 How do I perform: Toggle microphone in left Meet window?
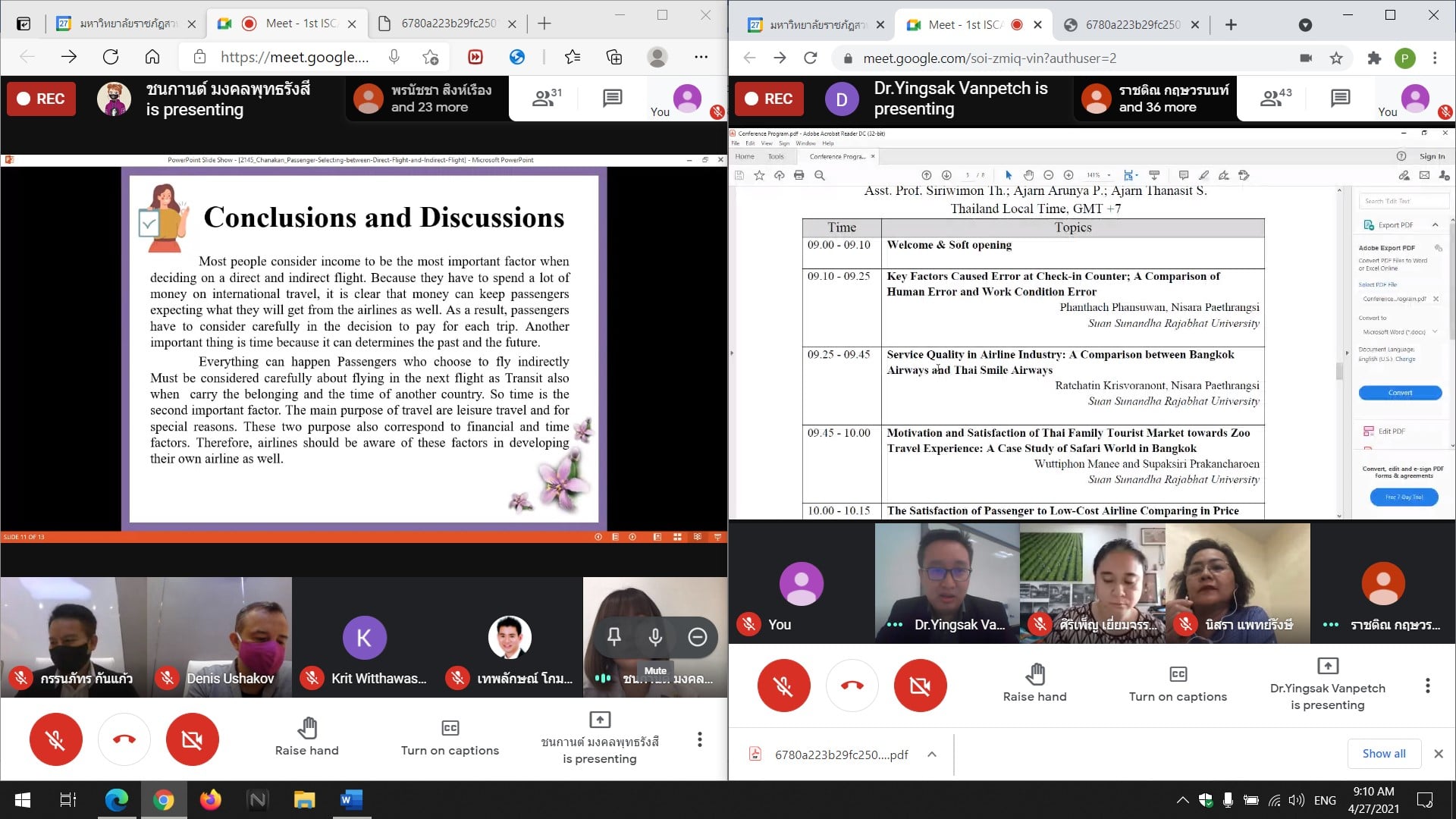(x=55, y=739)
